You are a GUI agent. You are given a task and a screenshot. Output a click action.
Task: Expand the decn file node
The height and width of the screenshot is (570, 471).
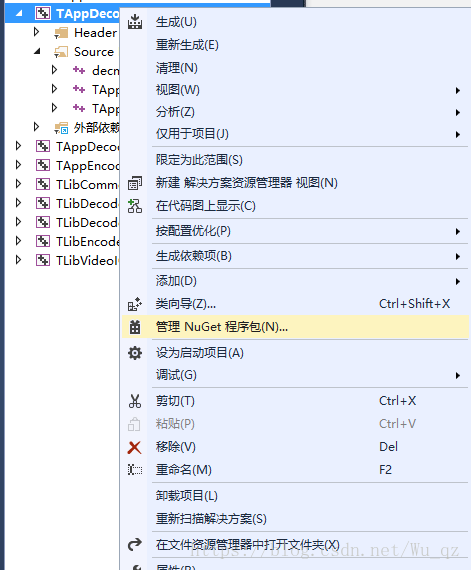(x=54, y=69)
